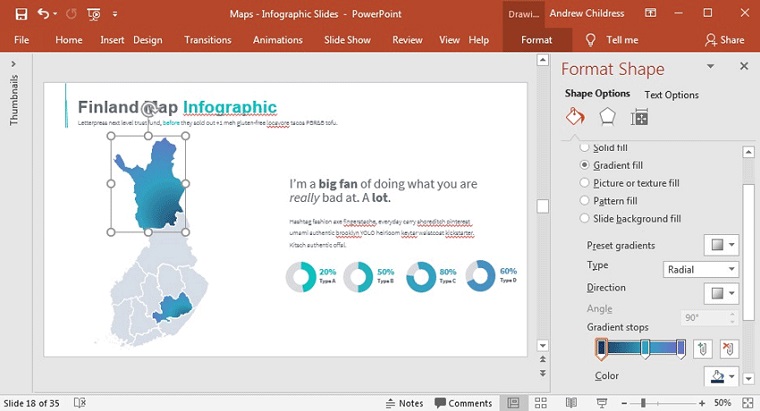Image resolution: width=760 pixels, height=411 pixels.
Task: Open the gradient Type dropdown showing Radial
Action: pyautogui.click(x=701, y=269)
